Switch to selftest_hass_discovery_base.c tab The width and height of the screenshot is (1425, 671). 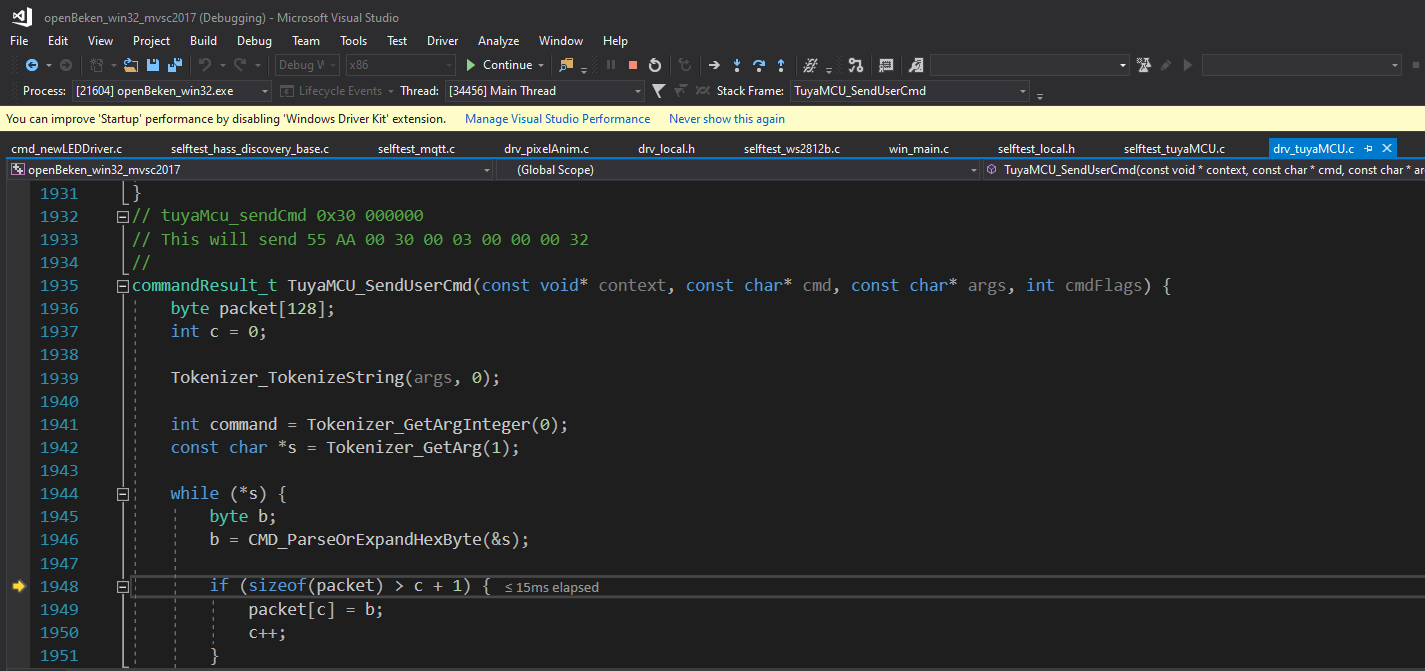click(250, 148)
